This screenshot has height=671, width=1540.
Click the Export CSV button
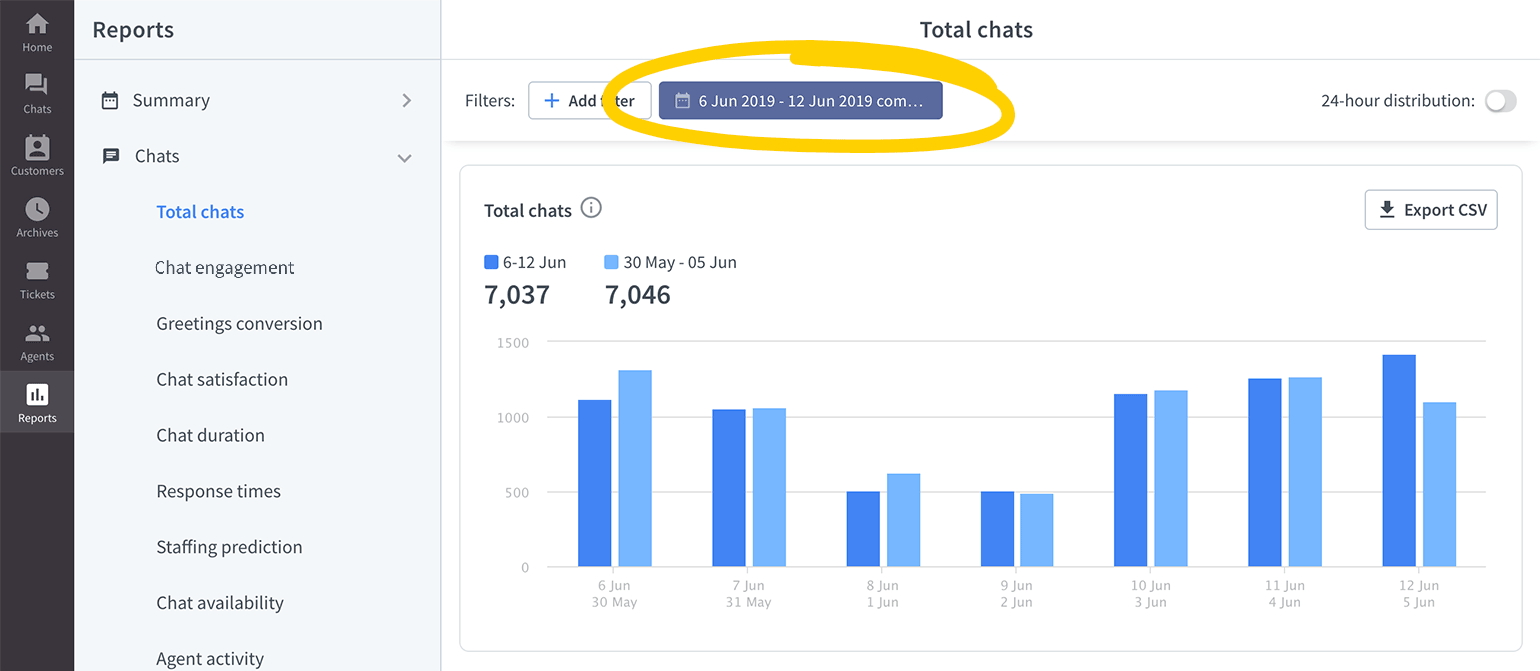tap(1431, 210)
